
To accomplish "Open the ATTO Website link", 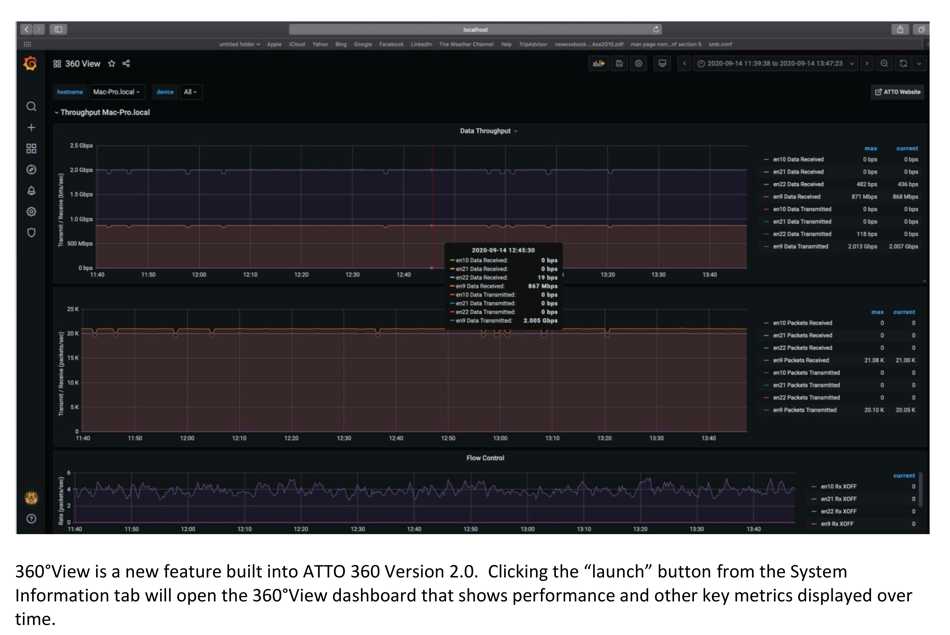I will (x=897, y=92).
